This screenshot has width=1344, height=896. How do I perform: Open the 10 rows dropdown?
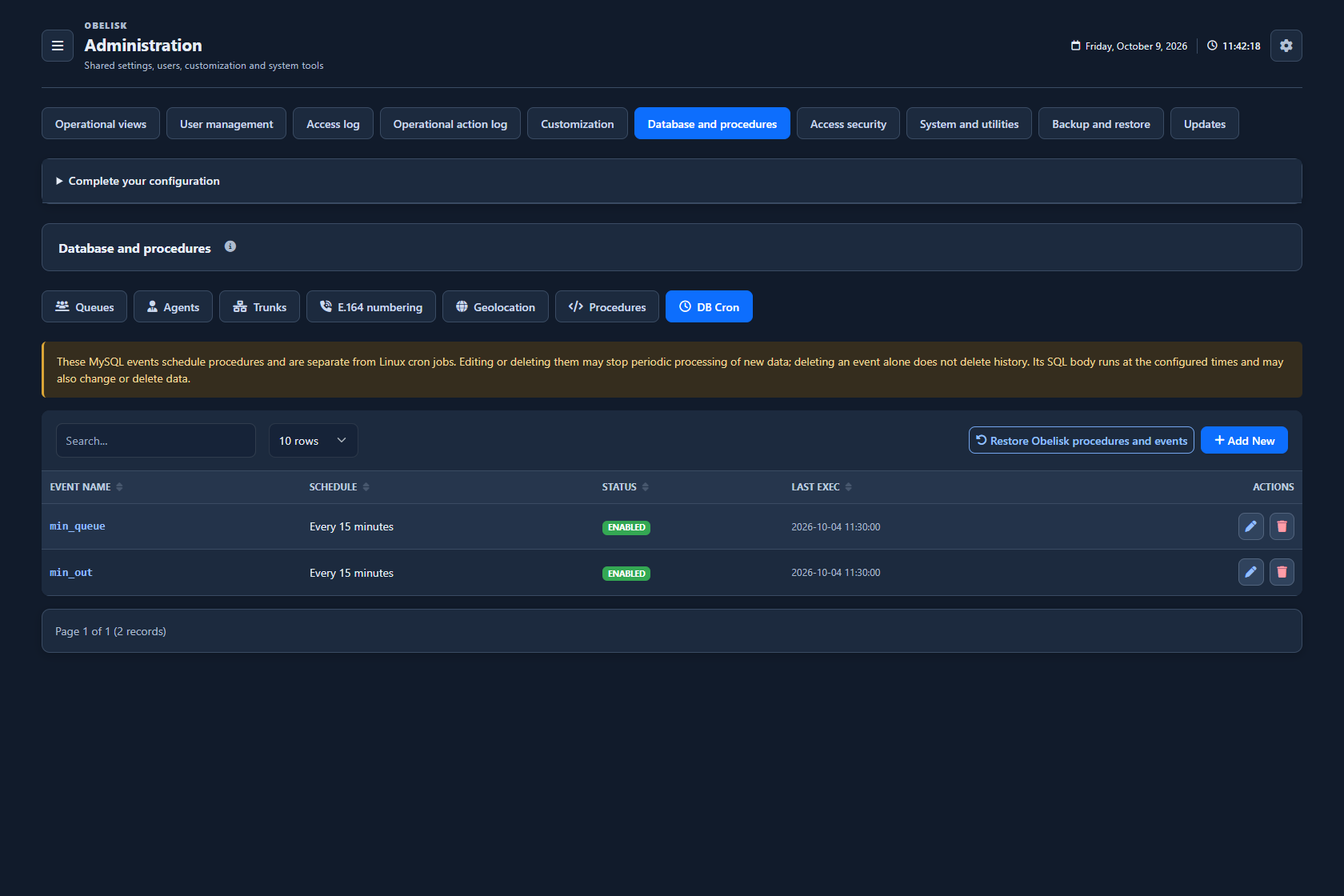(313, 441)
